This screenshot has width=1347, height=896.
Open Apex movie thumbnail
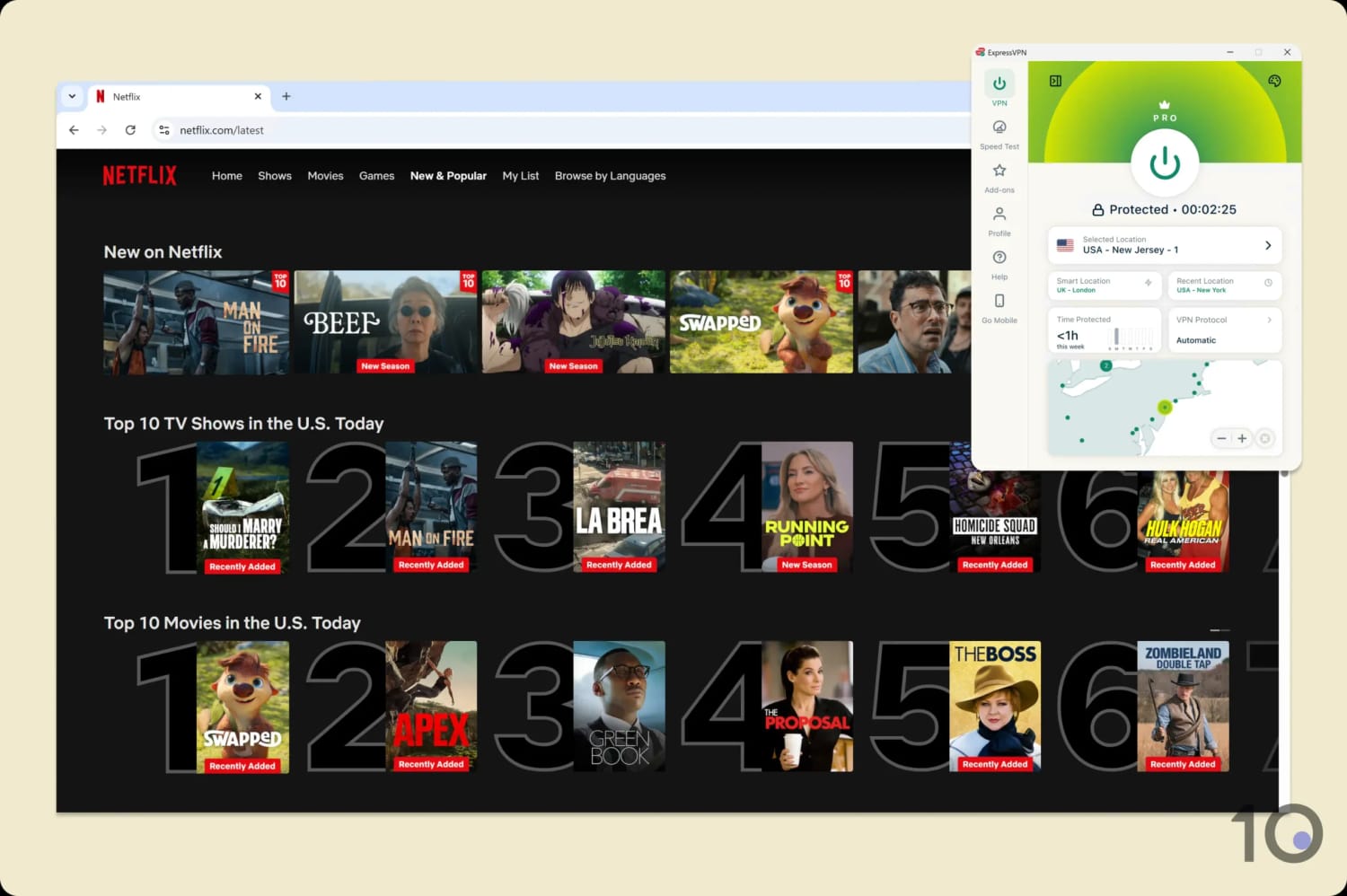[x=431, y=707]
